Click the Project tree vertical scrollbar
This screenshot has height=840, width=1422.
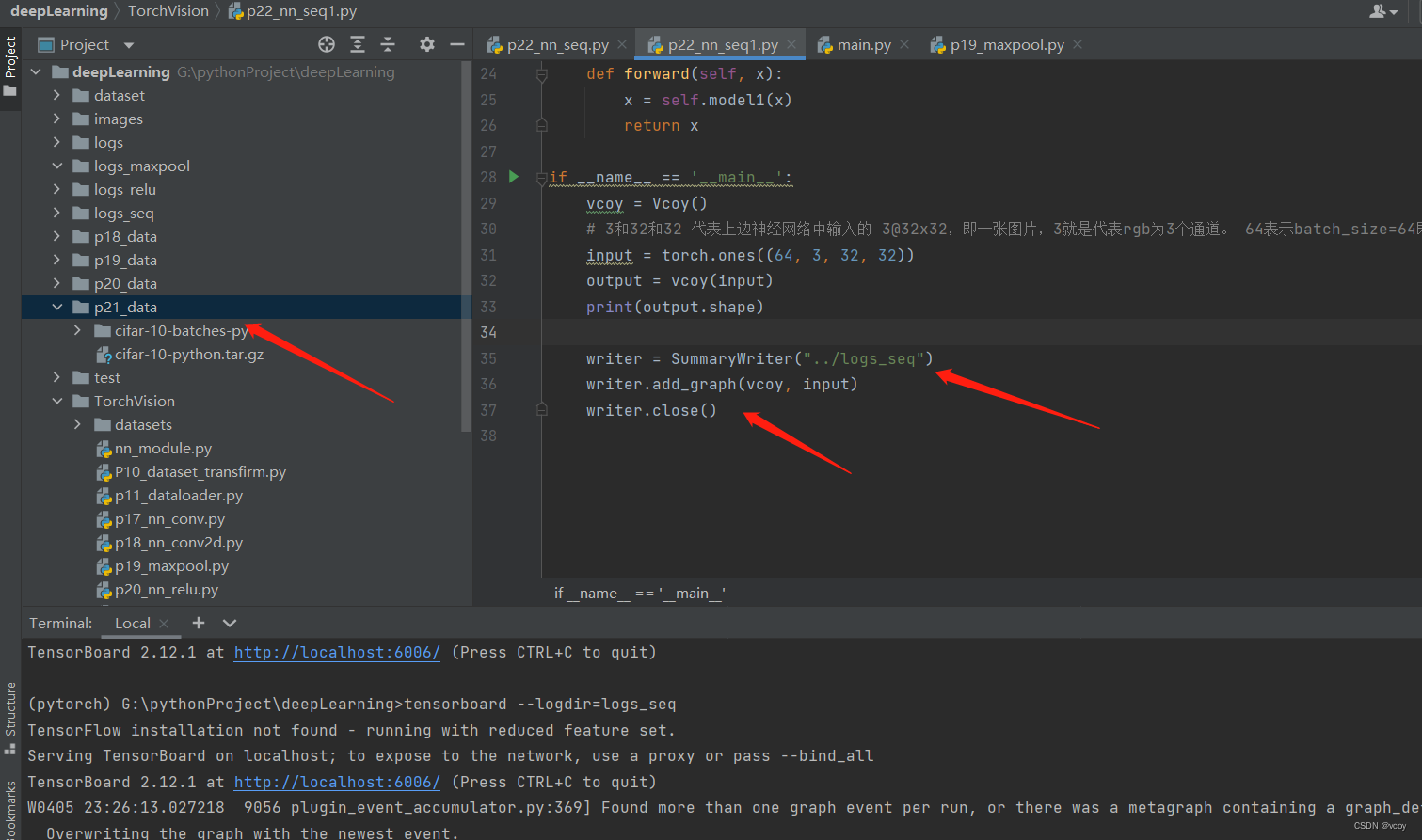[466, 245]
